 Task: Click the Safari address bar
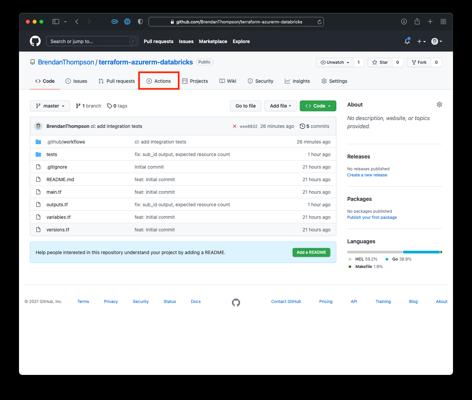point(236,22)
